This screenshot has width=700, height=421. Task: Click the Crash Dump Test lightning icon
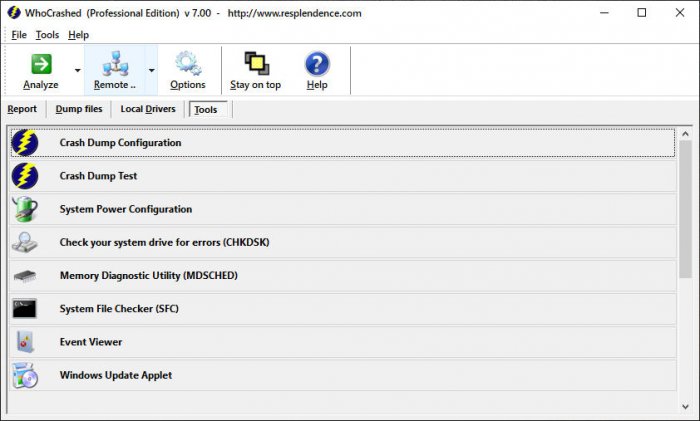[x=25, y=176]
